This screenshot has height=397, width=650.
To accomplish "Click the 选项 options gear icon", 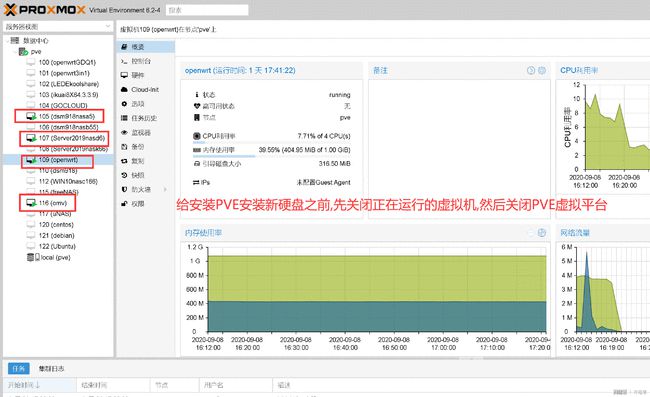I will tap(124, 104).
